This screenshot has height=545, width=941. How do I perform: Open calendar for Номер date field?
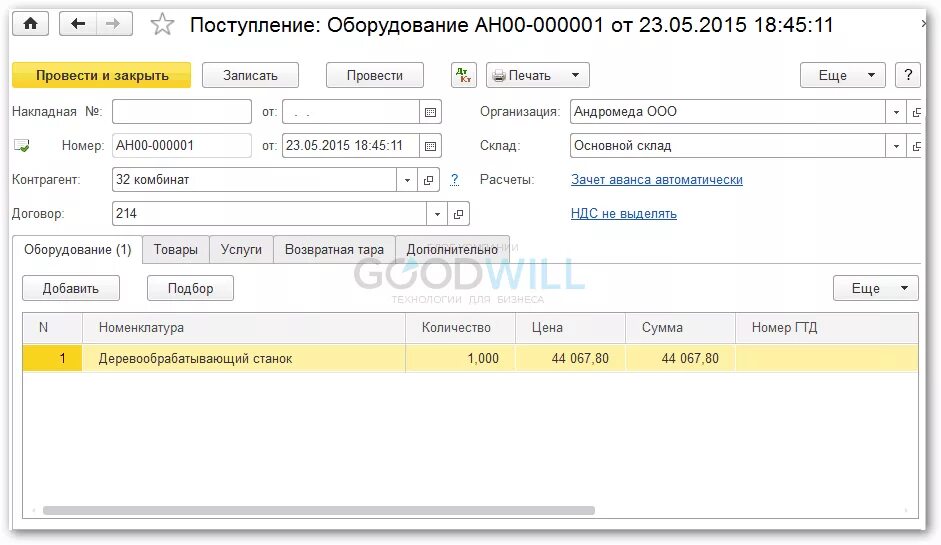(430, 146)
